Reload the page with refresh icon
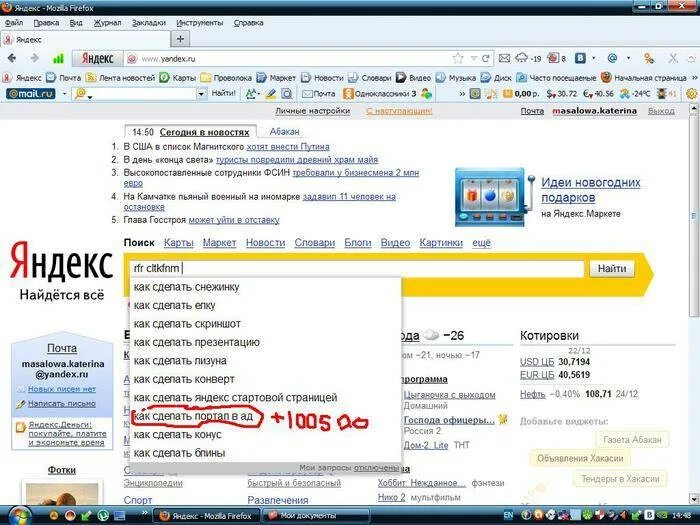The width and height of the screenshot is (700, 525). pos(485,58)
